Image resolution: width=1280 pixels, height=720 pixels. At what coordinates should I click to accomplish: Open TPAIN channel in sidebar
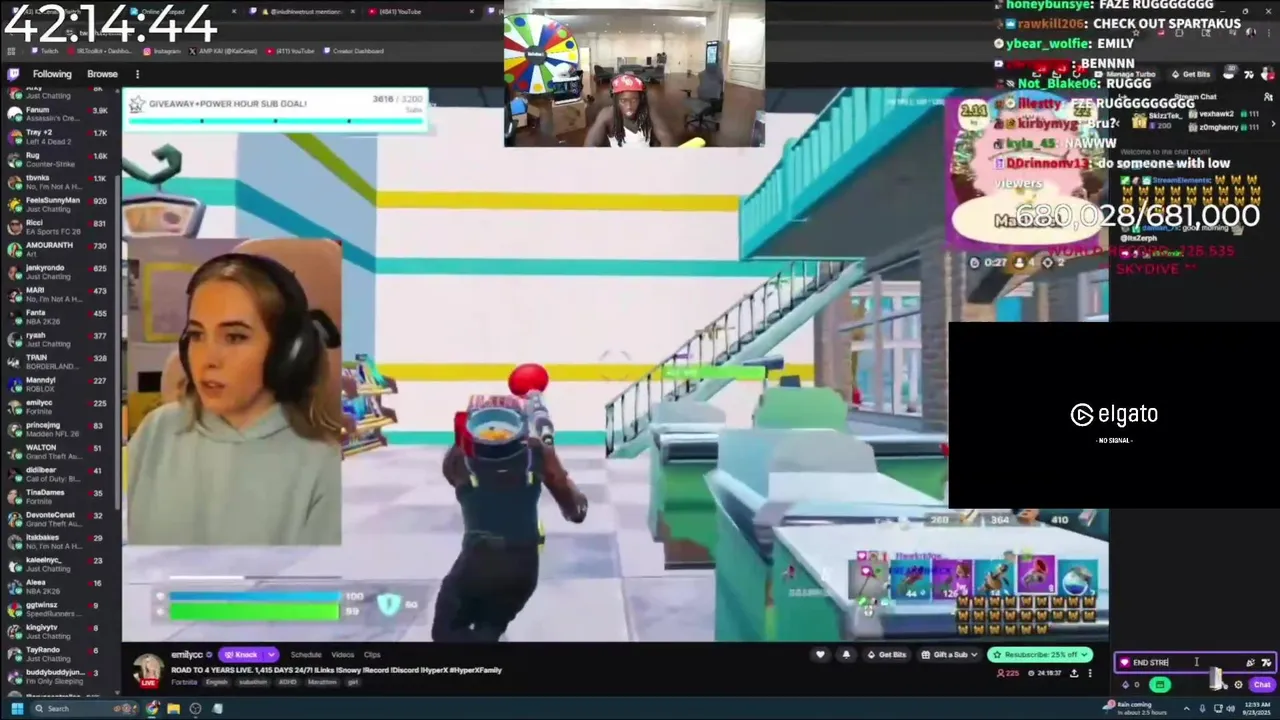click(60, 361)
